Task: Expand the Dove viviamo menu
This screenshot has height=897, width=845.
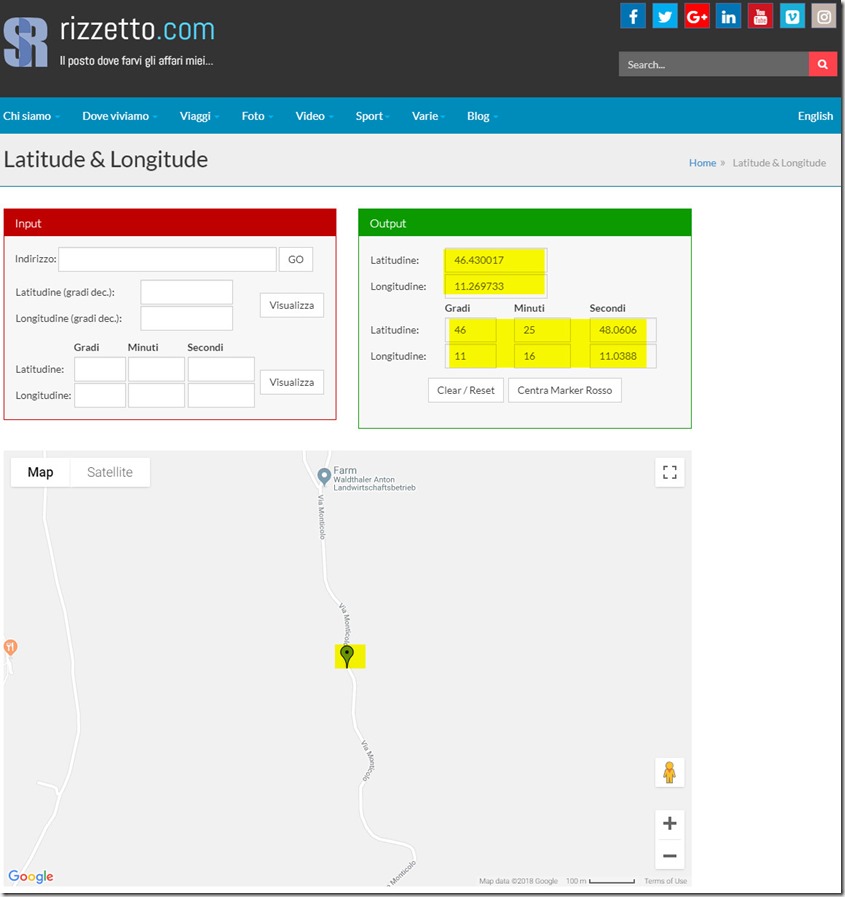Action: [119, 116]
